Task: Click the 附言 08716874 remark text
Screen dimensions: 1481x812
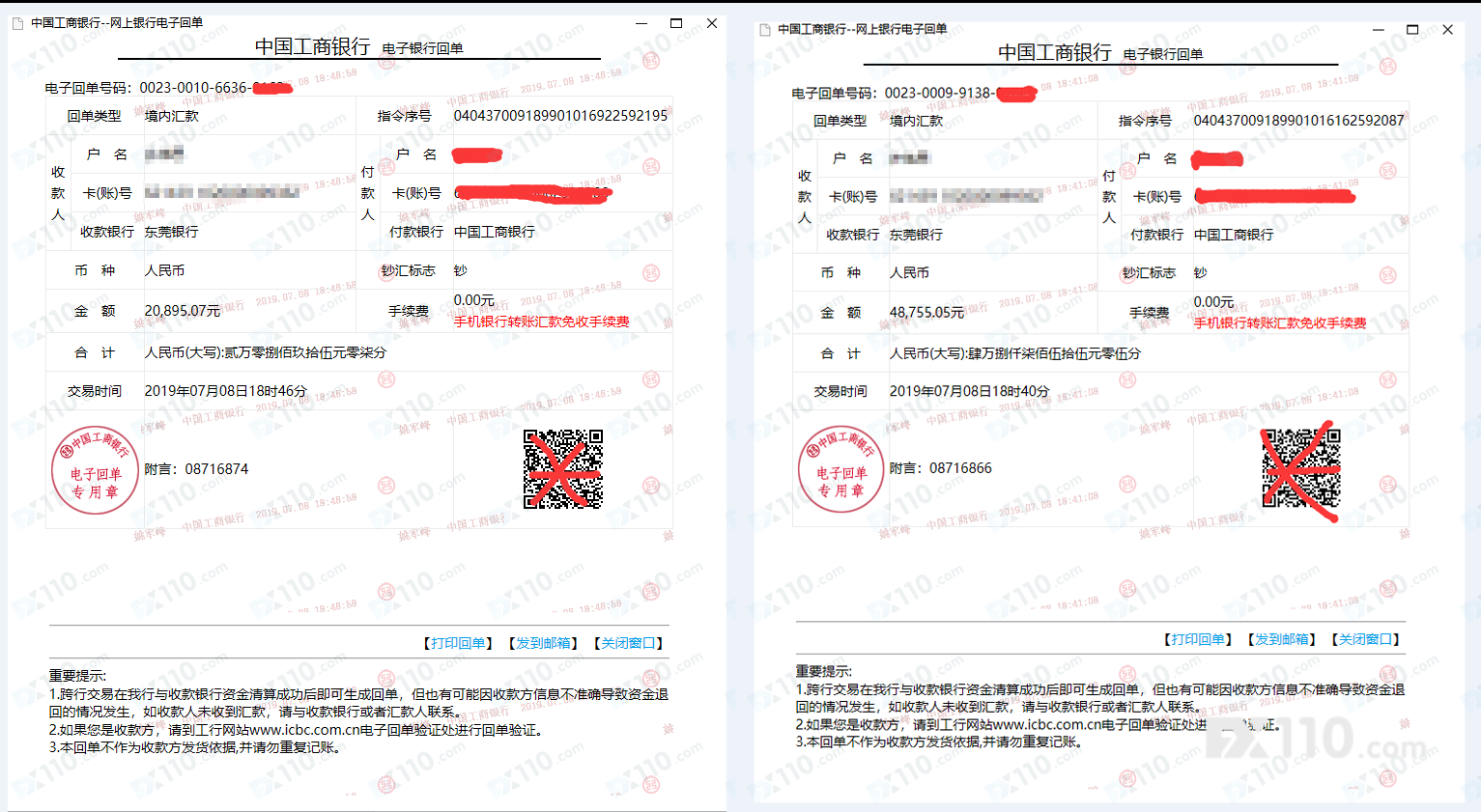Action: (197, 469)
